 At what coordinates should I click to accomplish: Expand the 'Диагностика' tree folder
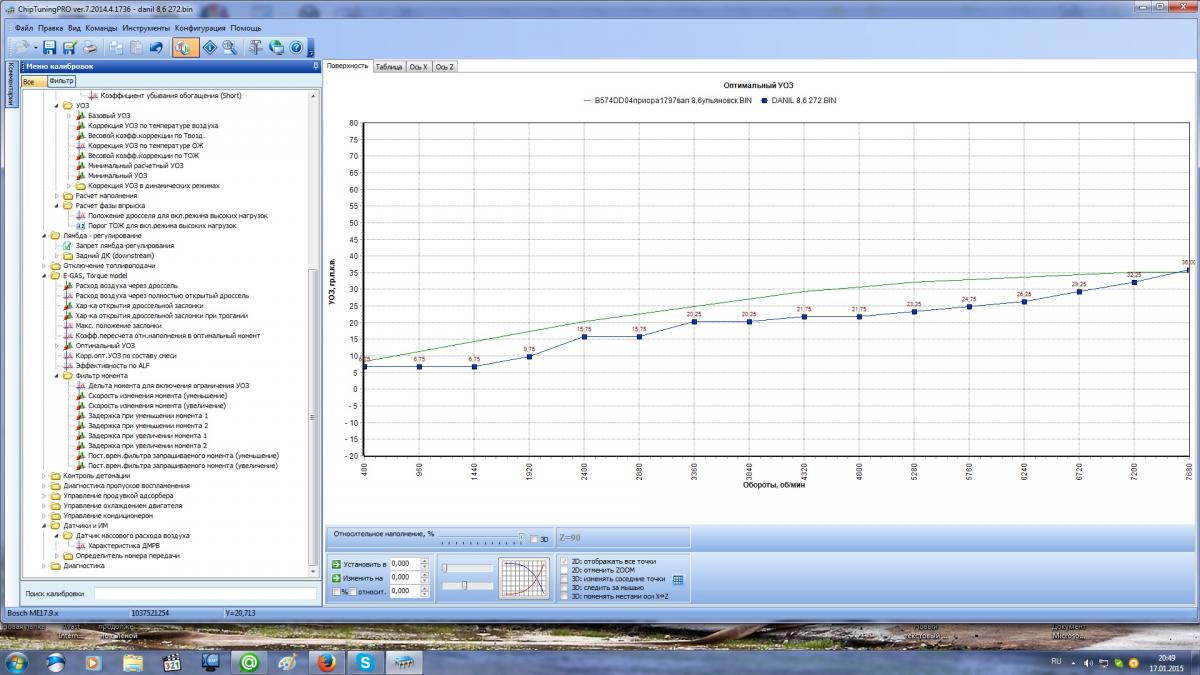pyautogui.click(x=44, y=565)
